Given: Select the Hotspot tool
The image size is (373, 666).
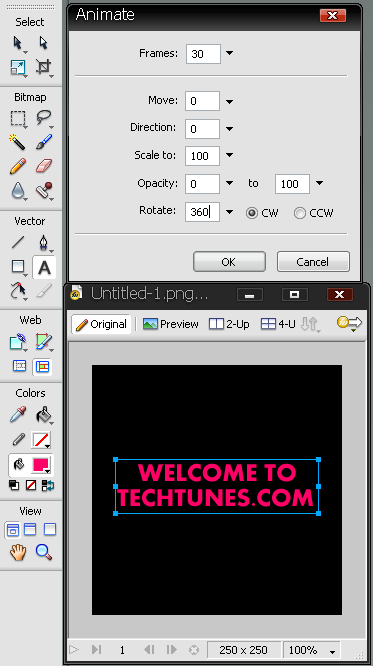Looking at the screenshot, I should coord(17,342).
